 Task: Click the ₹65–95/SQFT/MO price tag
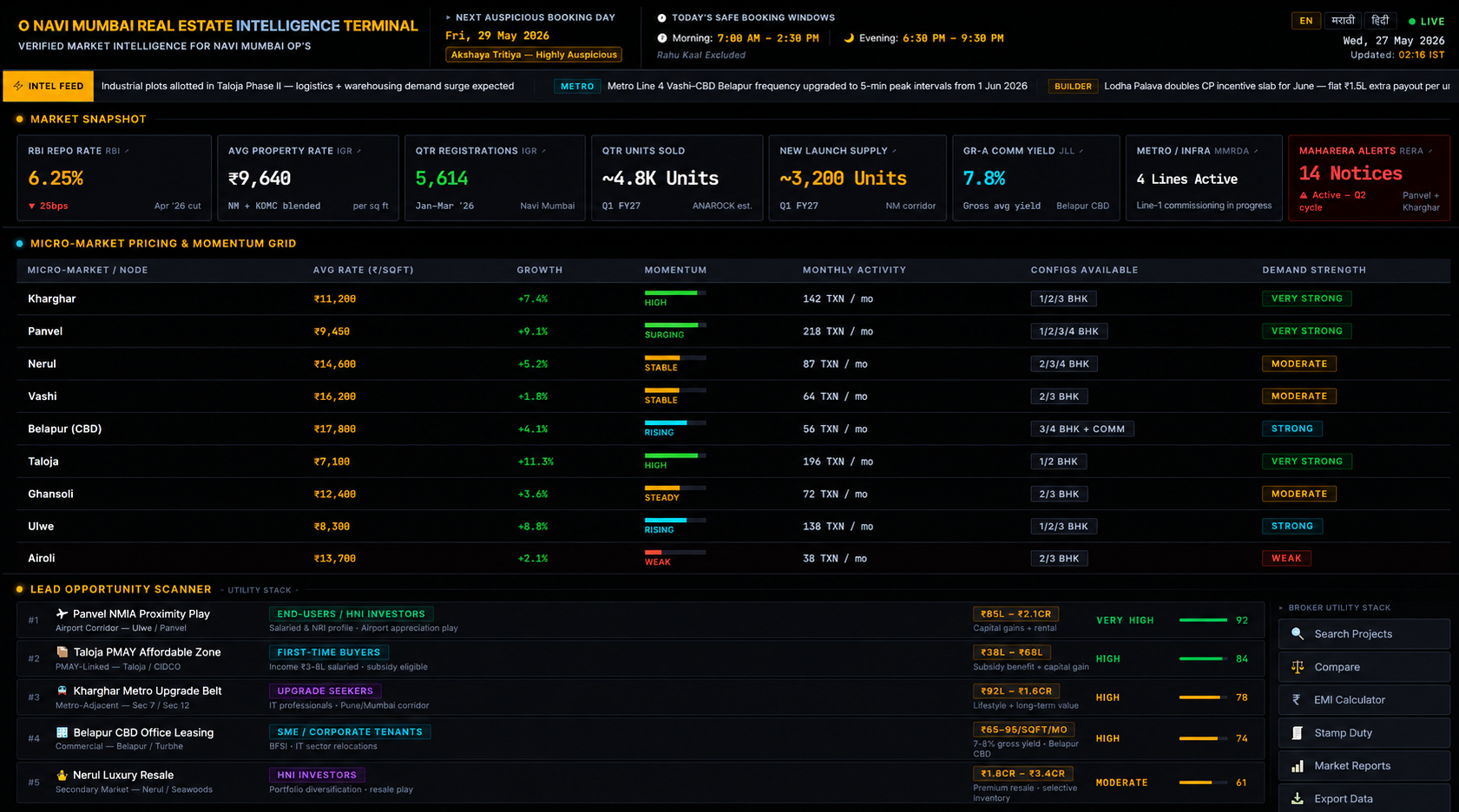click(1023, 730)
